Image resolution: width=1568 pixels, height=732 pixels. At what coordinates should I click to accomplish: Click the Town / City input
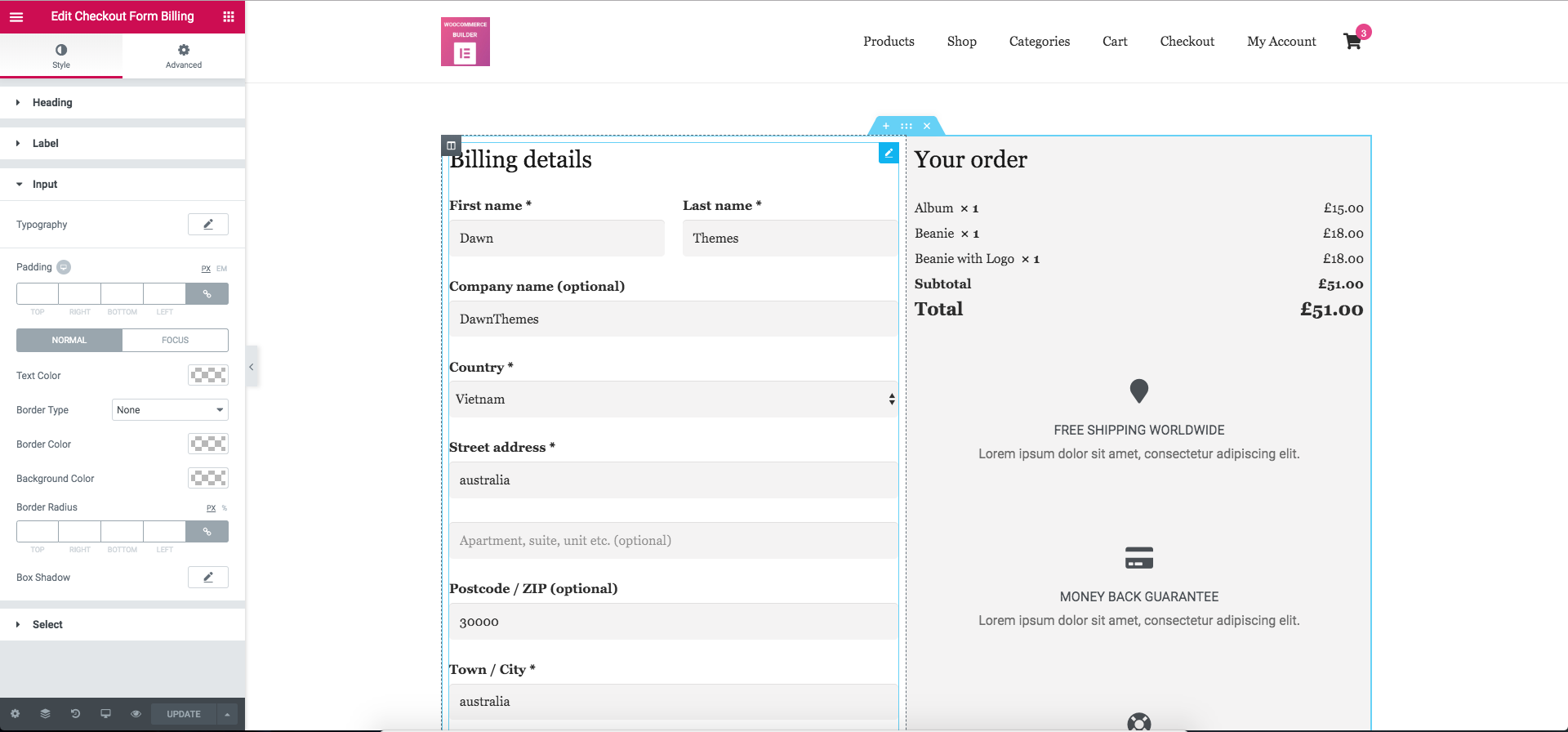tap(674, 701)
